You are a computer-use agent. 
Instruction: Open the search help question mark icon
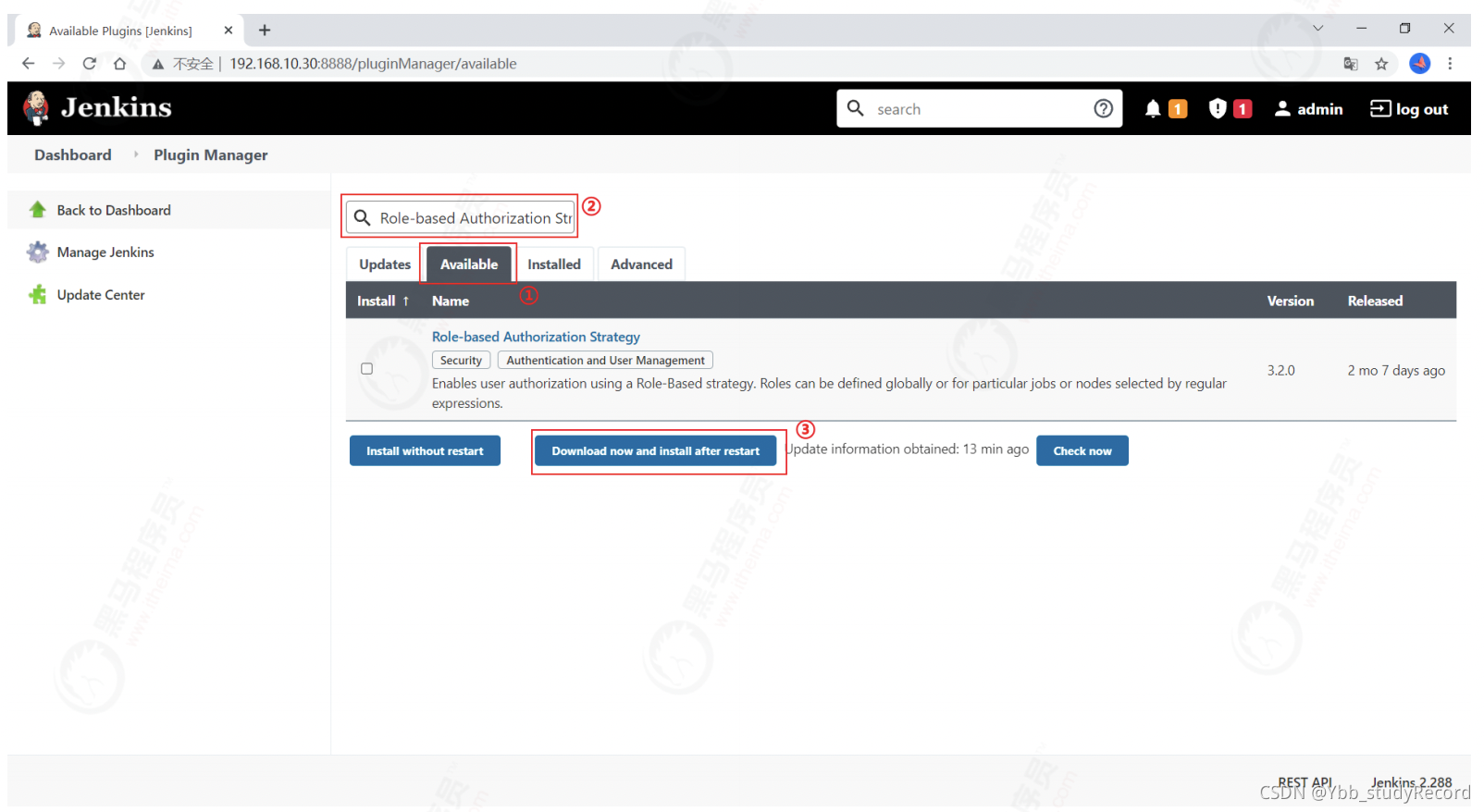[1103, 108]
